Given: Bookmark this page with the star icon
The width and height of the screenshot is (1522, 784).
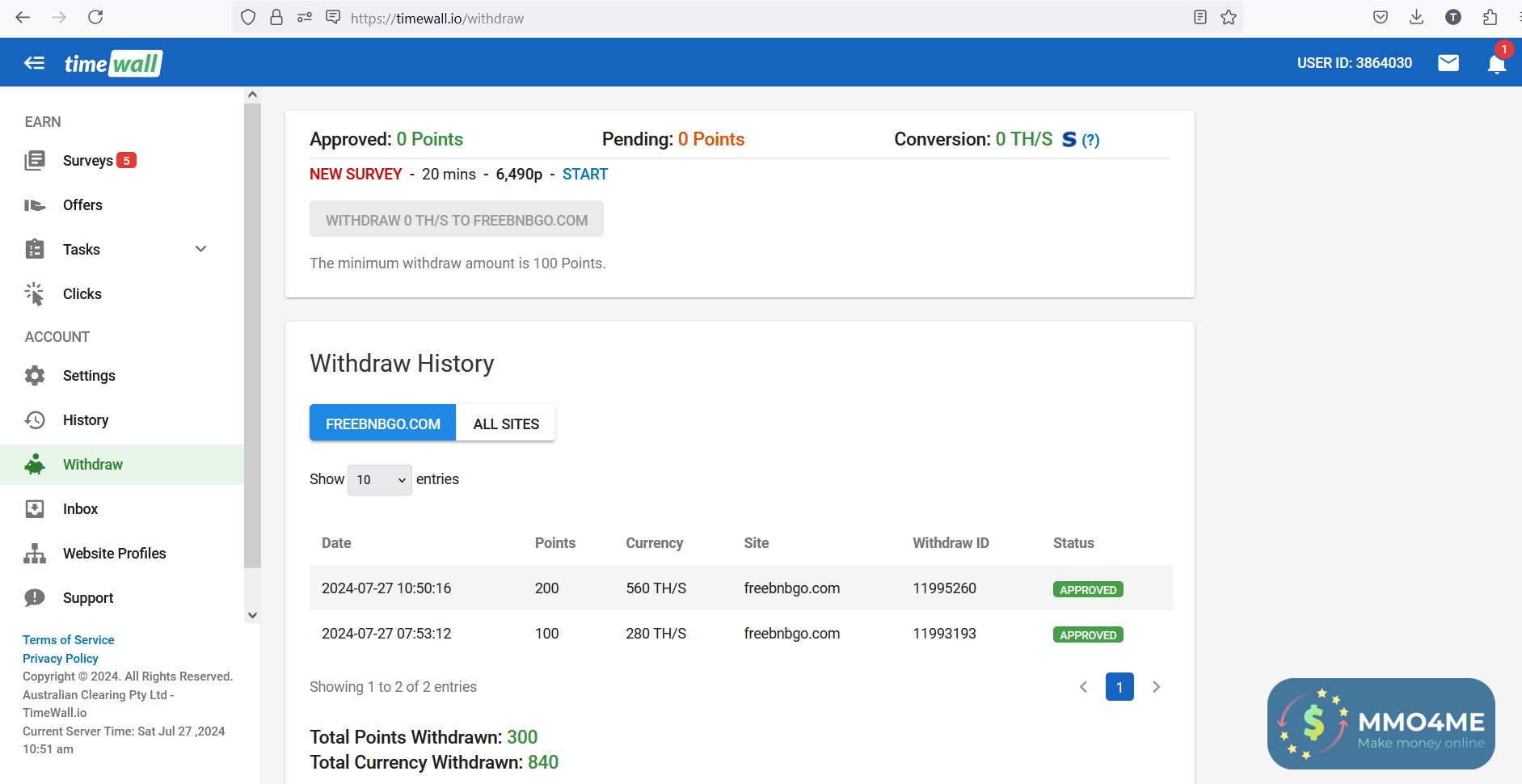Looking at the screenshot, I should (1229, 18).
